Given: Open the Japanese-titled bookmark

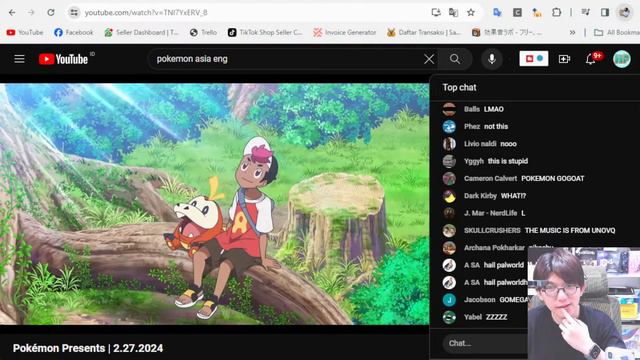Looking at the screenshot, I should pyautogui.click(x=507, y=32).
